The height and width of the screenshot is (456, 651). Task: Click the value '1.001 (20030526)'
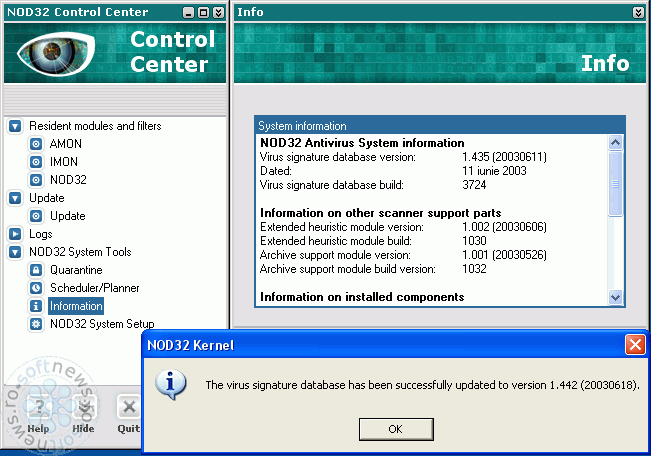[x=504, y=255]
